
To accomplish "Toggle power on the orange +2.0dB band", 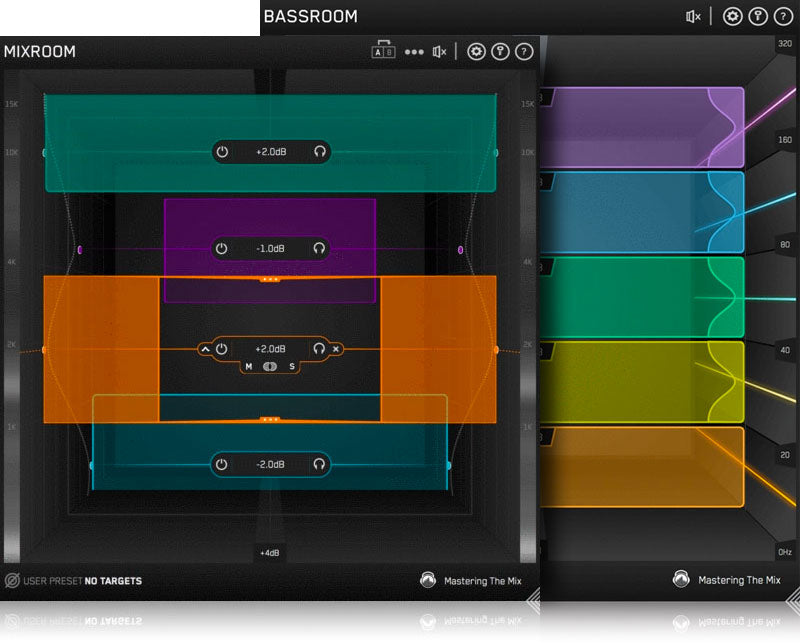I will coord(221,349).
